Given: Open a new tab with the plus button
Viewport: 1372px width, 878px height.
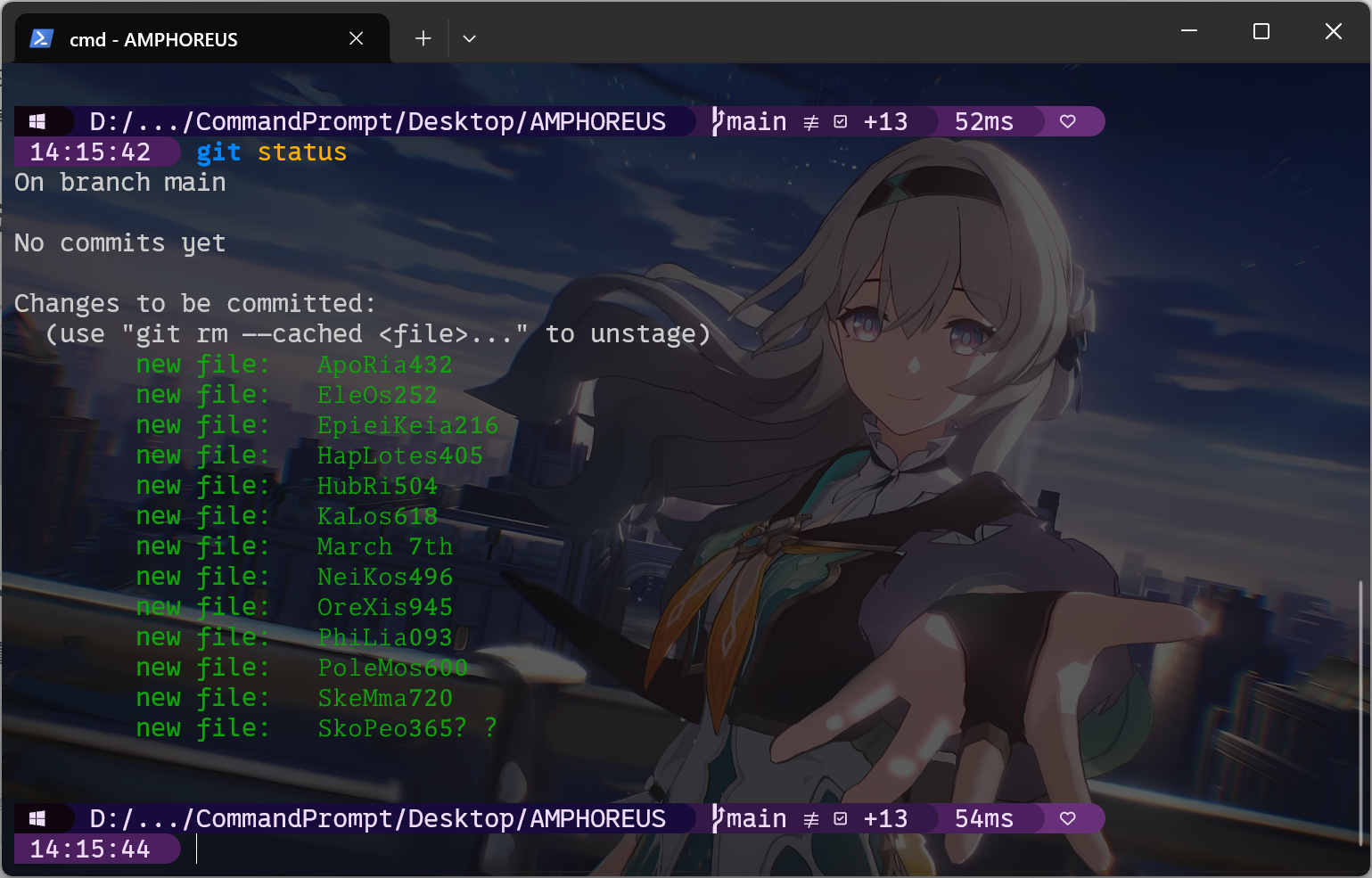Looking at the screenshot, I should [x=422, y=38].
